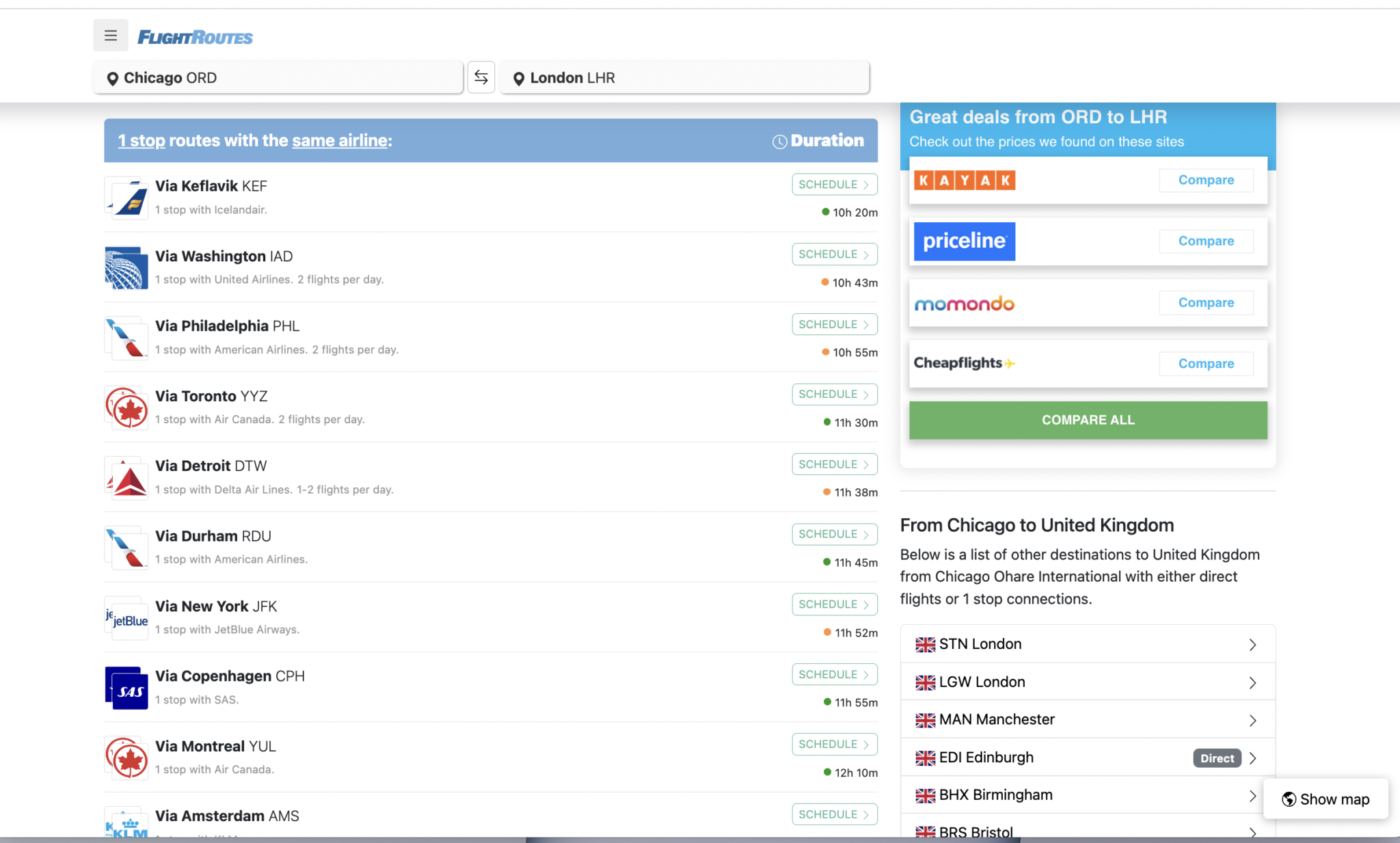Click SAS logo on Copenhagen route
The width and height of the screenshot is (1400, 843).
click(x=126, y=688)
